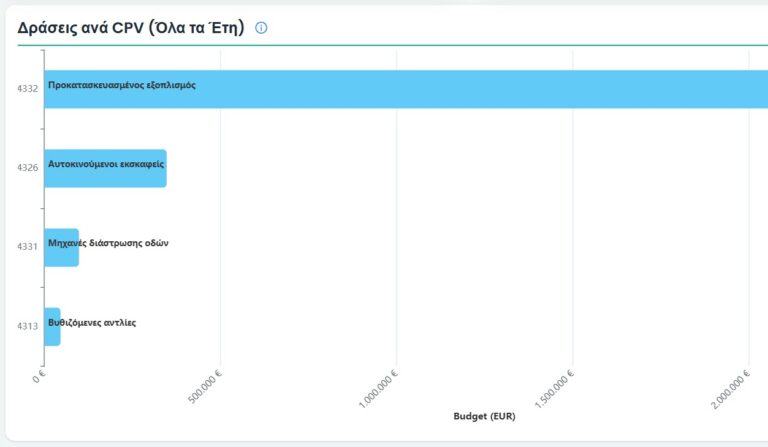Click the Προκατασκευασμένος εξοπλισμός bar text label
Image resolution: width=768 pixels, height=447 pixels.
coord(121,85)
